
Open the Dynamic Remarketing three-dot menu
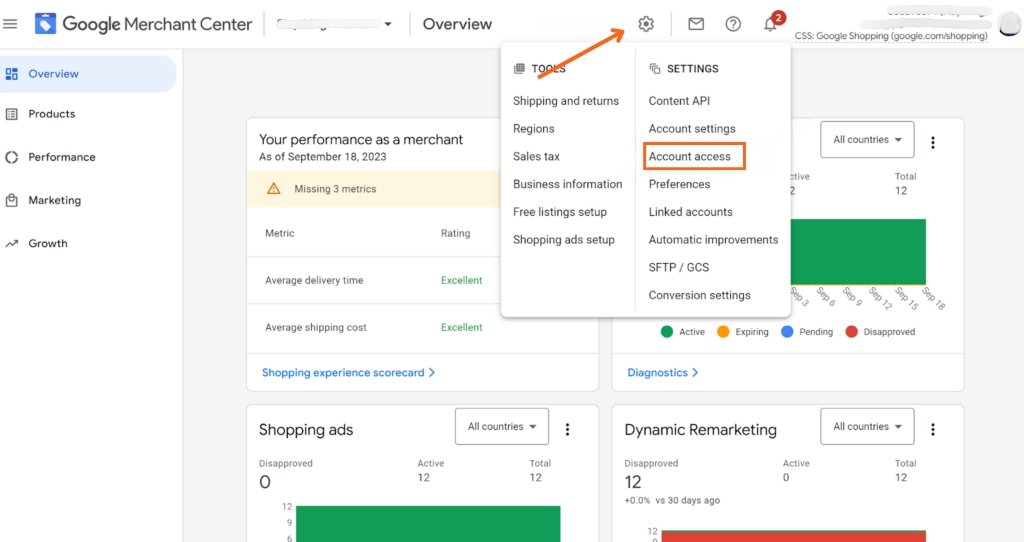point(933,429)
